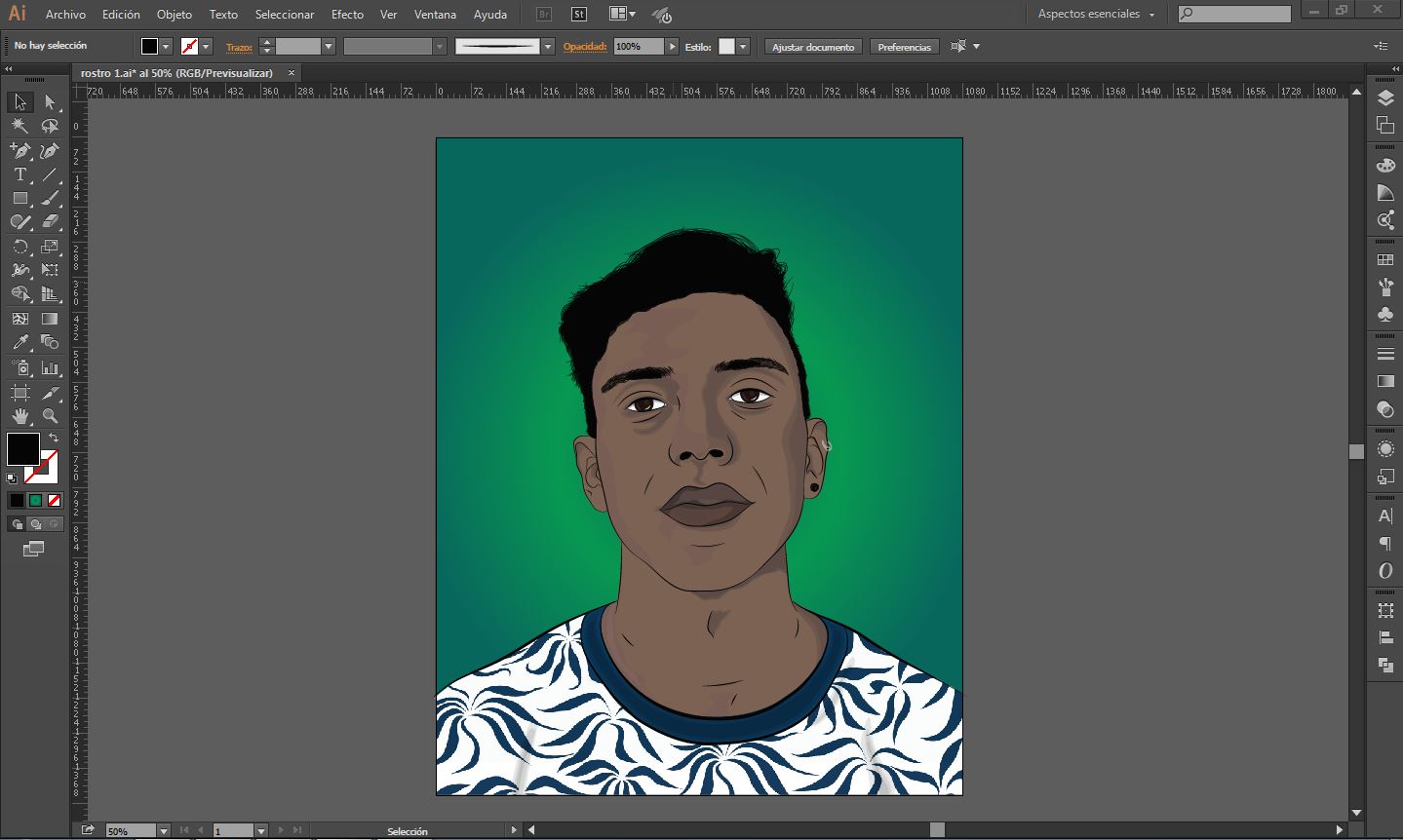Select the Eyedropper tool
Screen dimensions: 1403x840
tap(19, 342)
